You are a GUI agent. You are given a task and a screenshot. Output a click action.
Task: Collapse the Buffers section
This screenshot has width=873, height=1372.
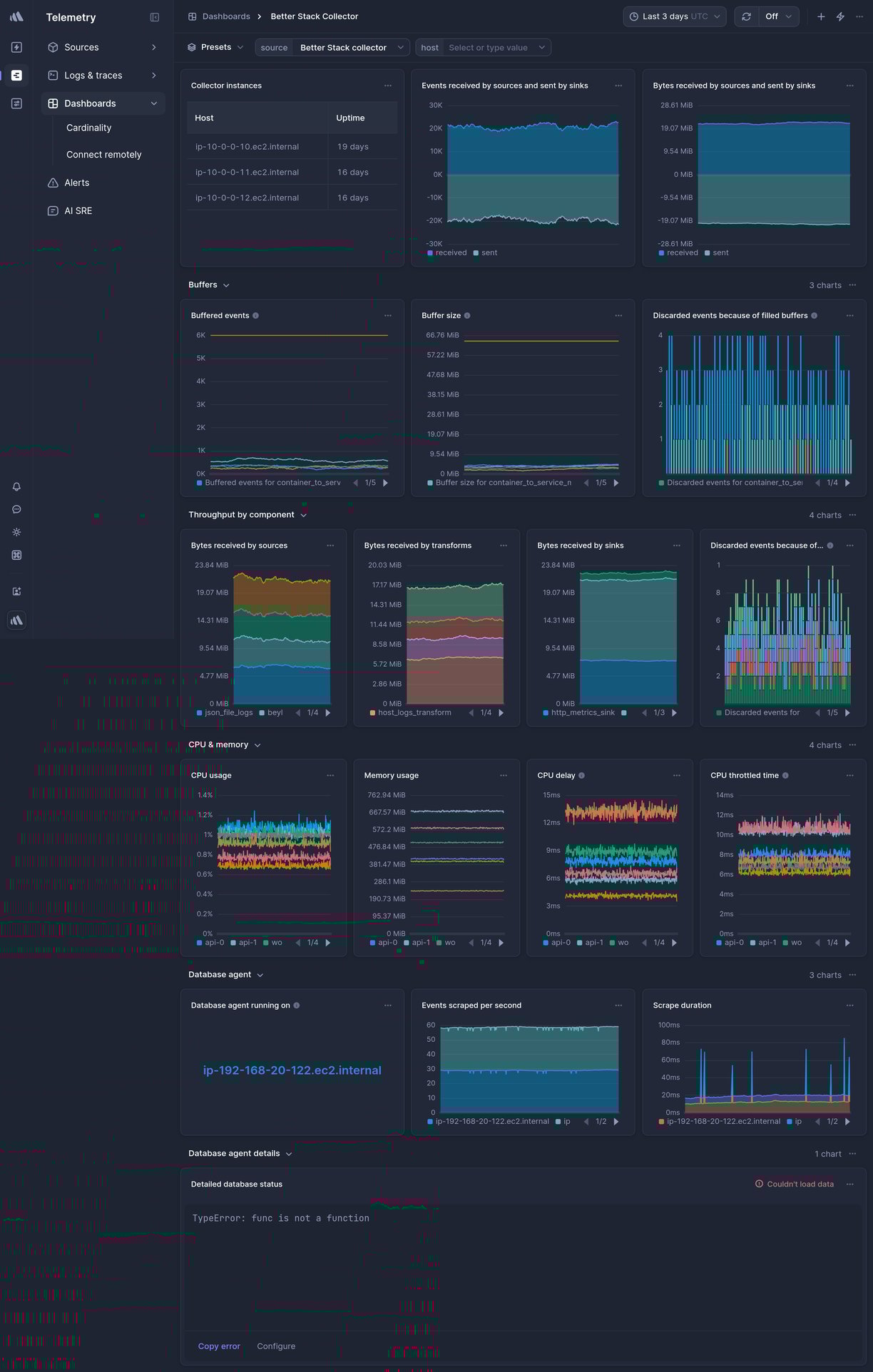pos(209,285)
